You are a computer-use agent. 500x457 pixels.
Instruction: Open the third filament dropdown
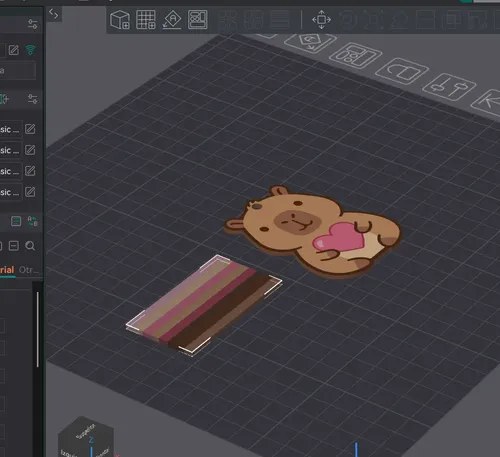pos(11,171)
